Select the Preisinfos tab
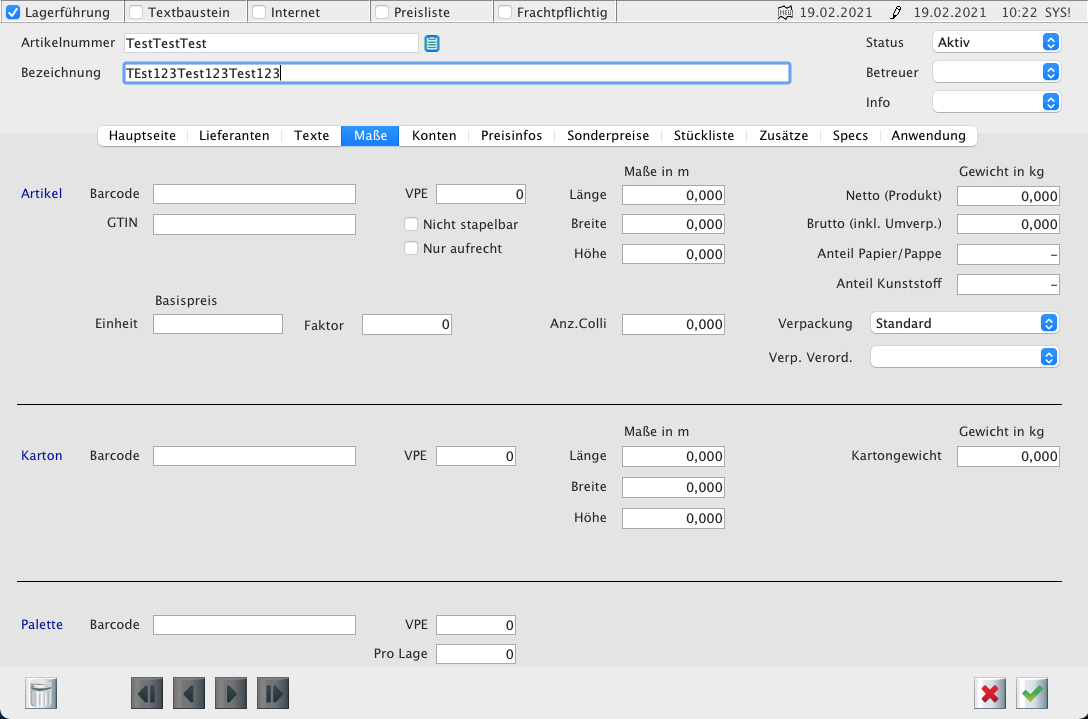This screenshot has width=1088, height=719. point(511,136)
